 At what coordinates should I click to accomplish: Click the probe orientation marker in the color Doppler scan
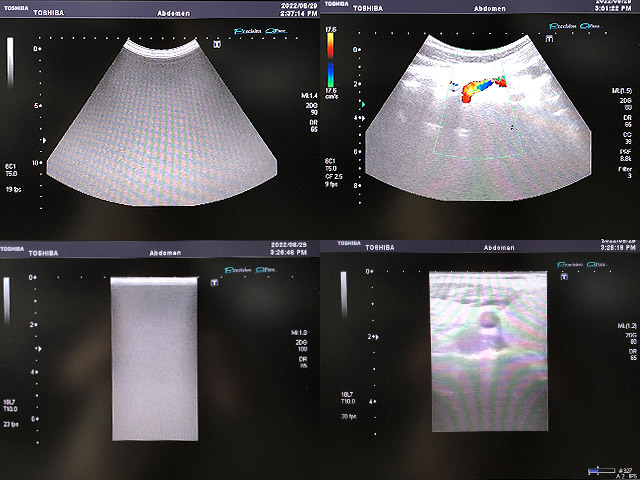pyautogui.click(x=549, y=39)
